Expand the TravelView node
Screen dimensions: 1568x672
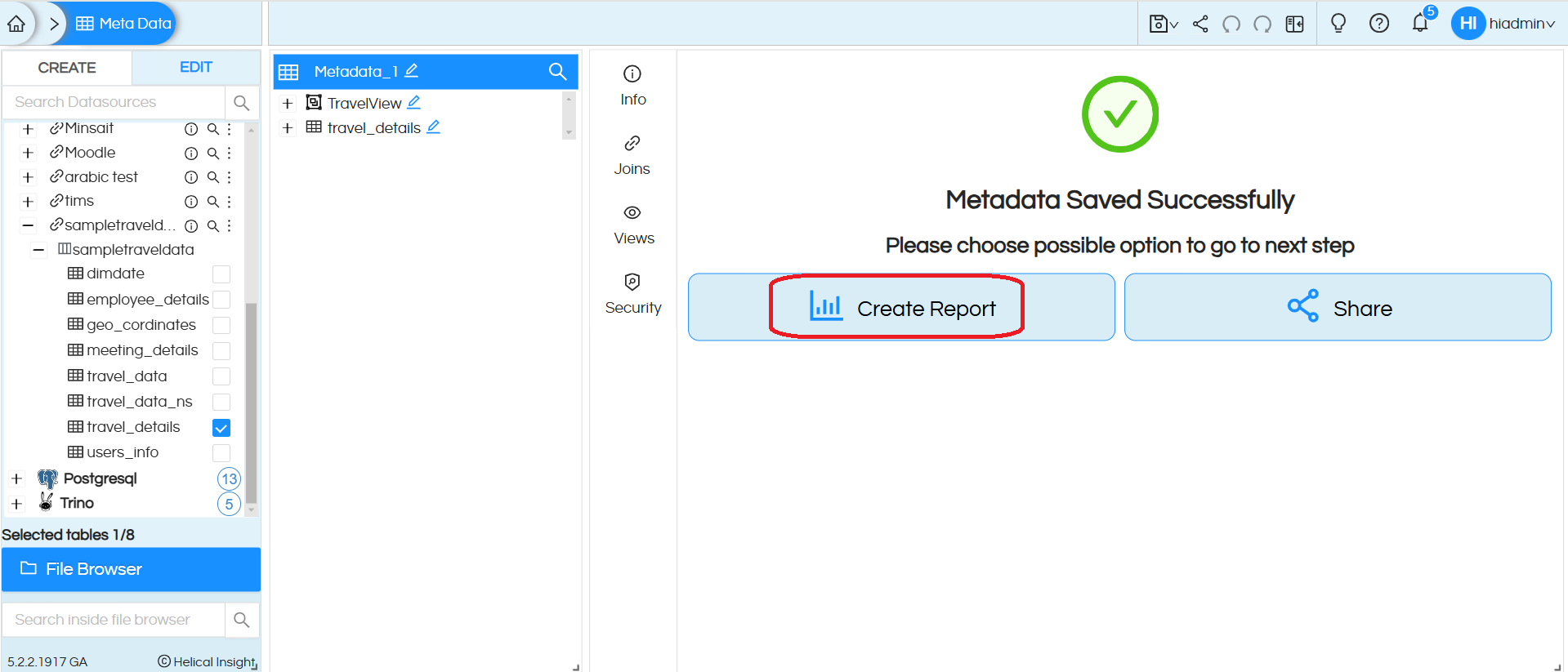[288, 104]
